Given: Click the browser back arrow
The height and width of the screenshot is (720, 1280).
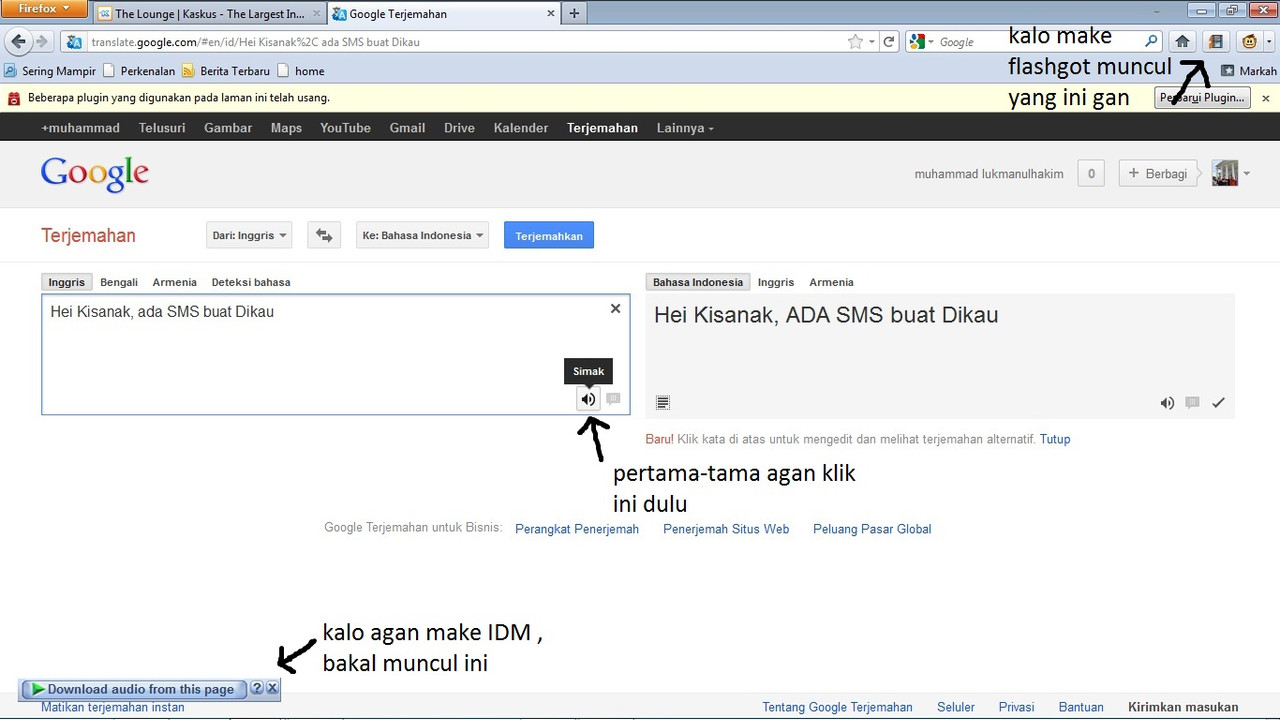Looking at the screenshot, I should (x=18, y=42).
